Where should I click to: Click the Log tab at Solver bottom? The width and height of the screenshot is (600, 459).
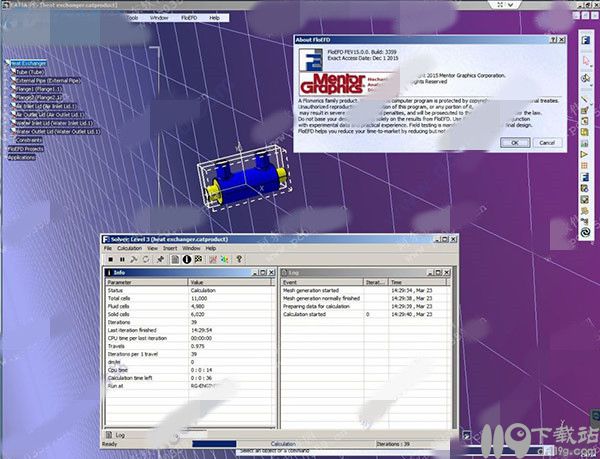(116, 435)
